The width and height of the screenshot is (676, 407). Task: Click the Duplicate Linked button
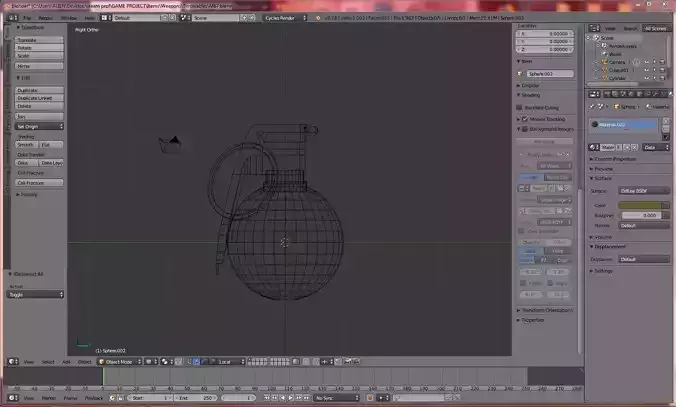coord(39,98)
